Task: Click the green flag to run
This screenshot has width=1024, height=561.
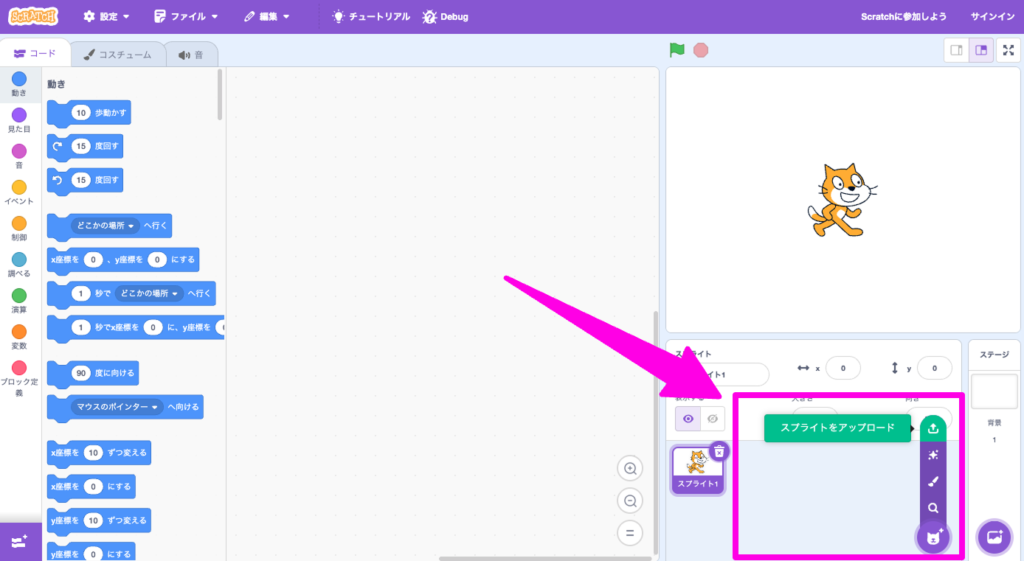Action: click(677, 49)
